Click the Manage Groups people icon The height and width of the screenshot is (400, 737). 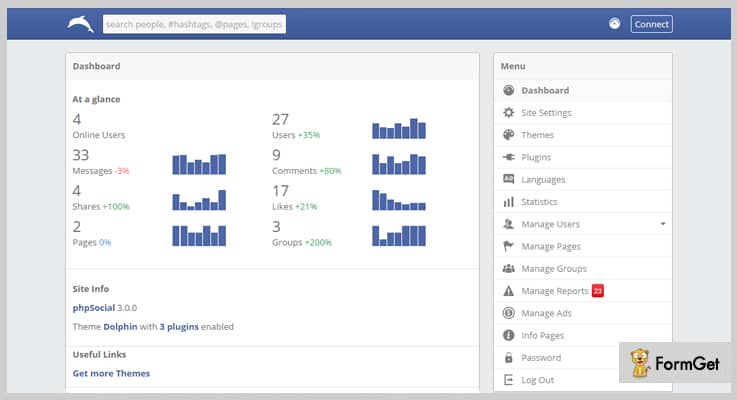tap(509, 268)
